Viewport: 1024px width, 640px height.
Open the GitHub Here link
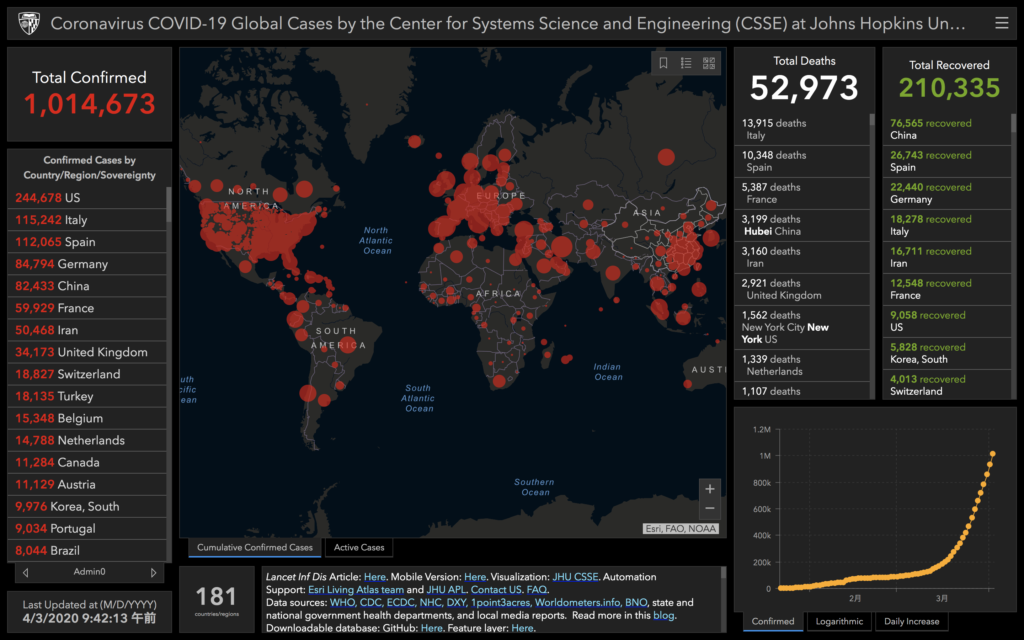tap(432, 628)
